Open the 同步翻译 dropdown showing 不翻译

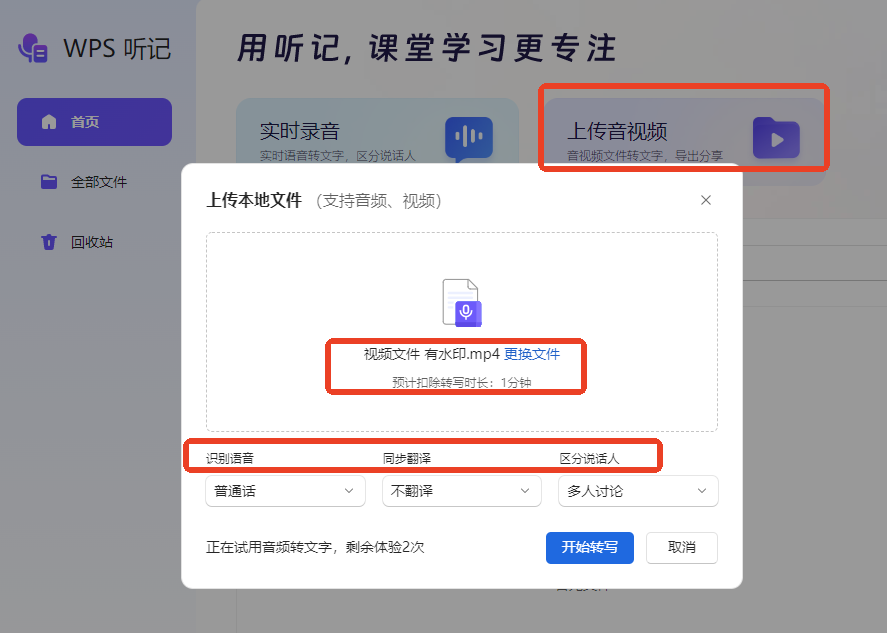[x=462, y=491]
